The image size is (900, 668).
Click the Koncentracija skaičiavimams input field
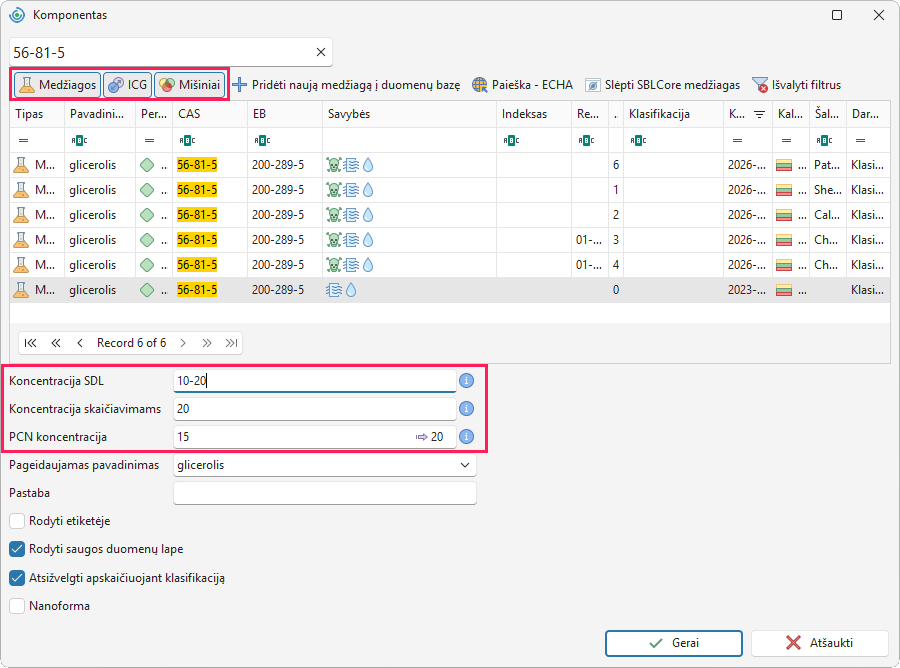tap(315, 409)
